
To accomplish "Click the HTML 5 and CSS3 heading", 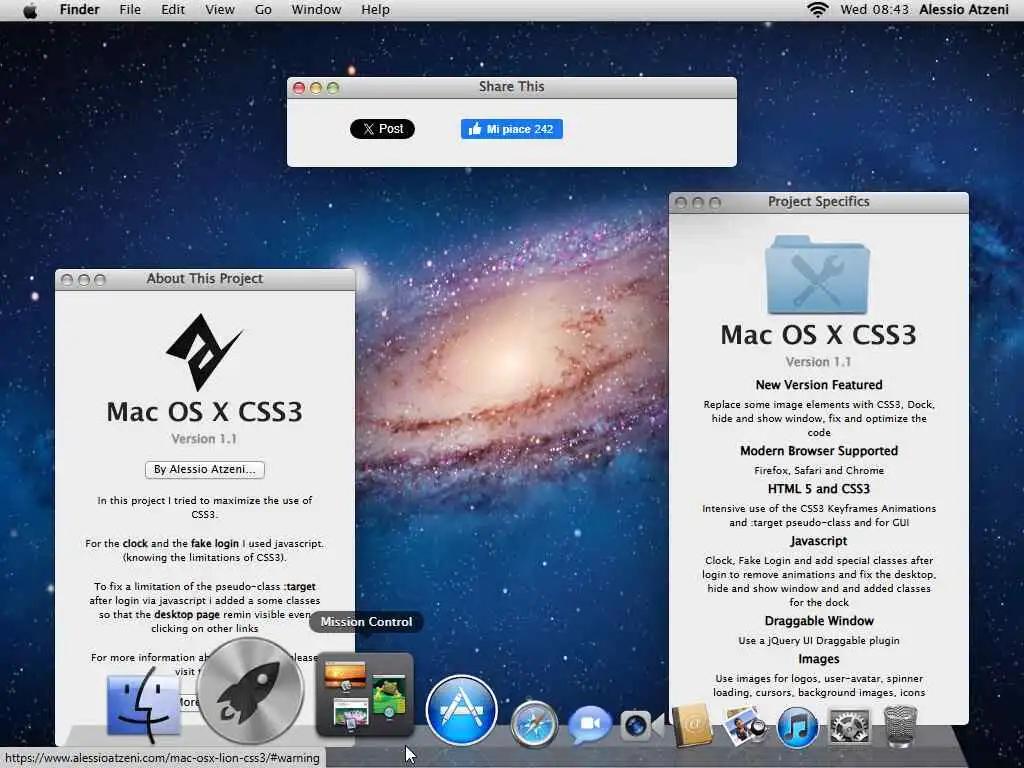I will point(819,488).
